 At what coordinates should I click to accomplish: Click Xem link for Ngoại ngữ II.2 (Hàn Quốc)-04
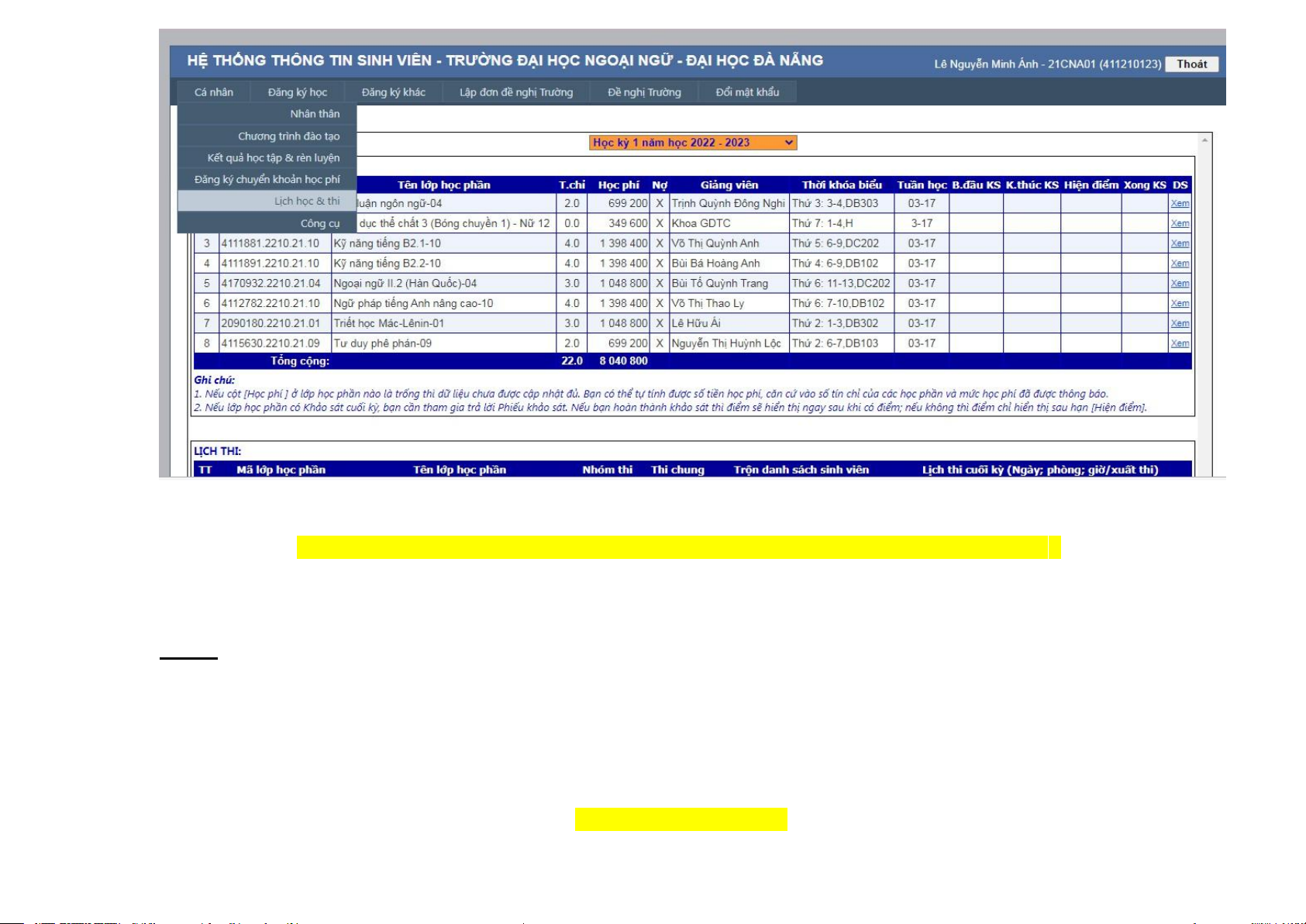click(x=1180, y=284)
